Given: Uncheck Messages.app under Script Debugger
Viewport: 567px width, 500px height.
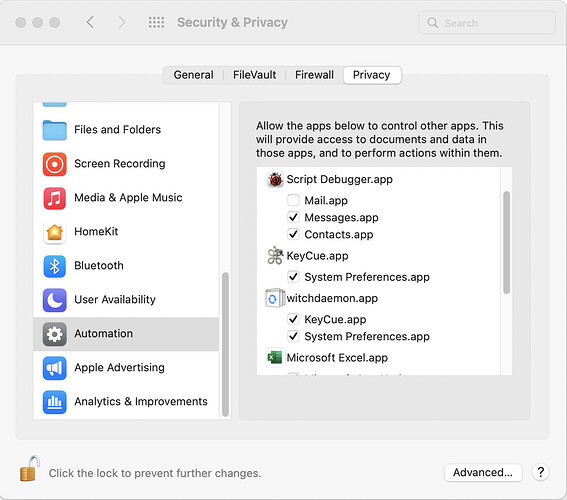Looking at the screenshot, I should click(293, 217).
